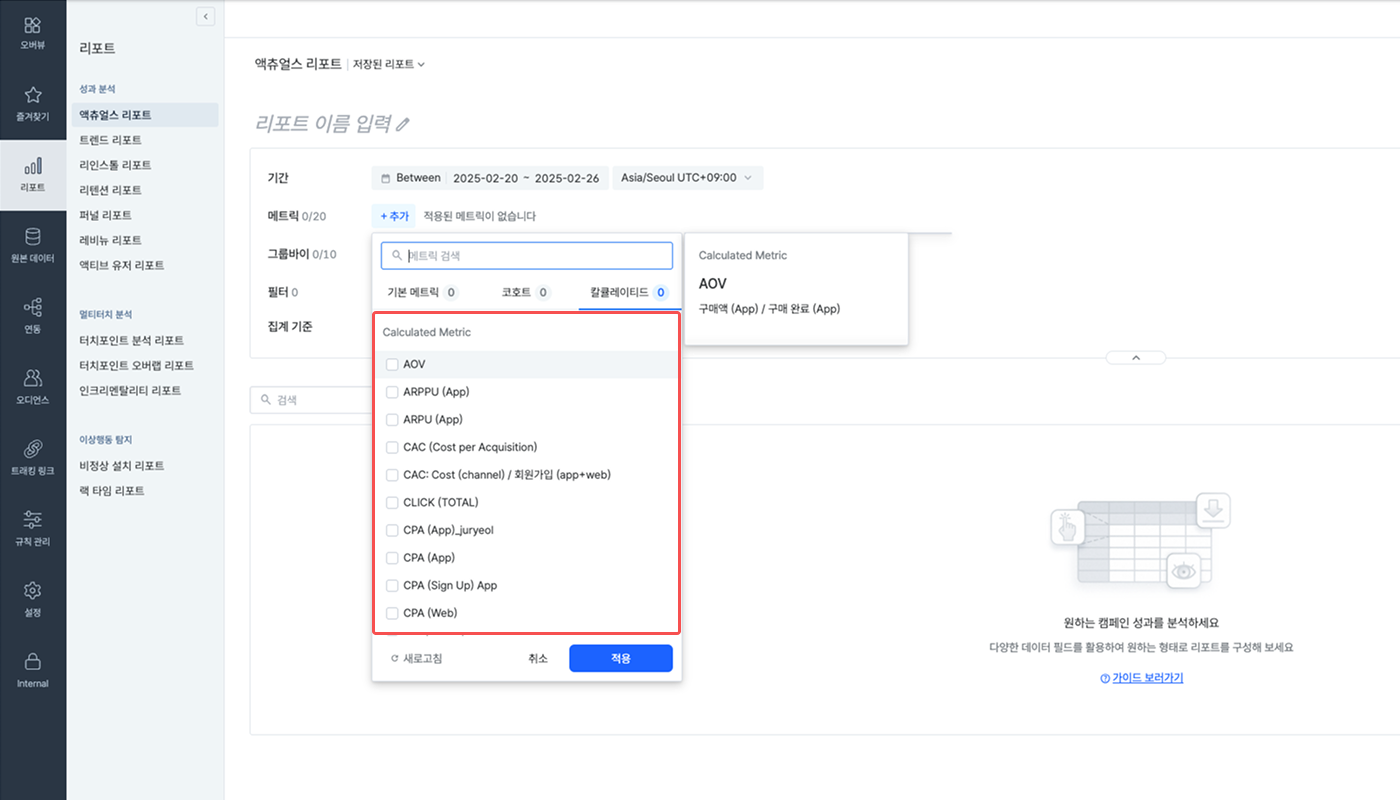Check the CPA (Sign Up) App checkbox
Viewport: 1400px width, 800px height.
(392, 585)
